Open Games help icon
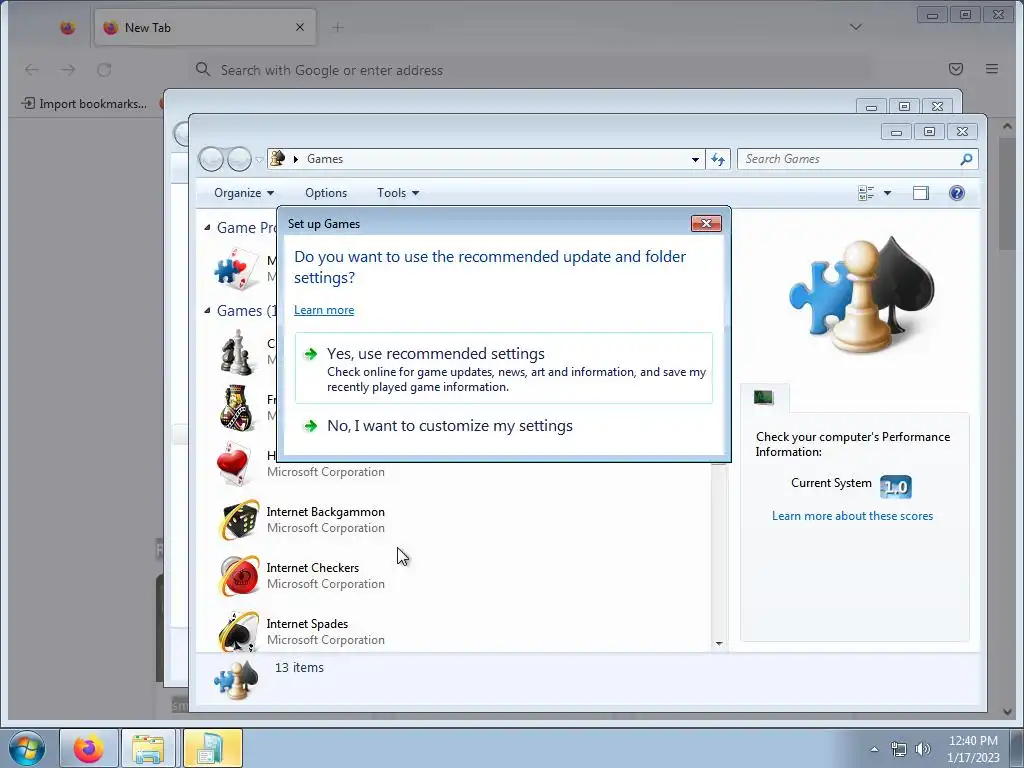 [957, 193]
